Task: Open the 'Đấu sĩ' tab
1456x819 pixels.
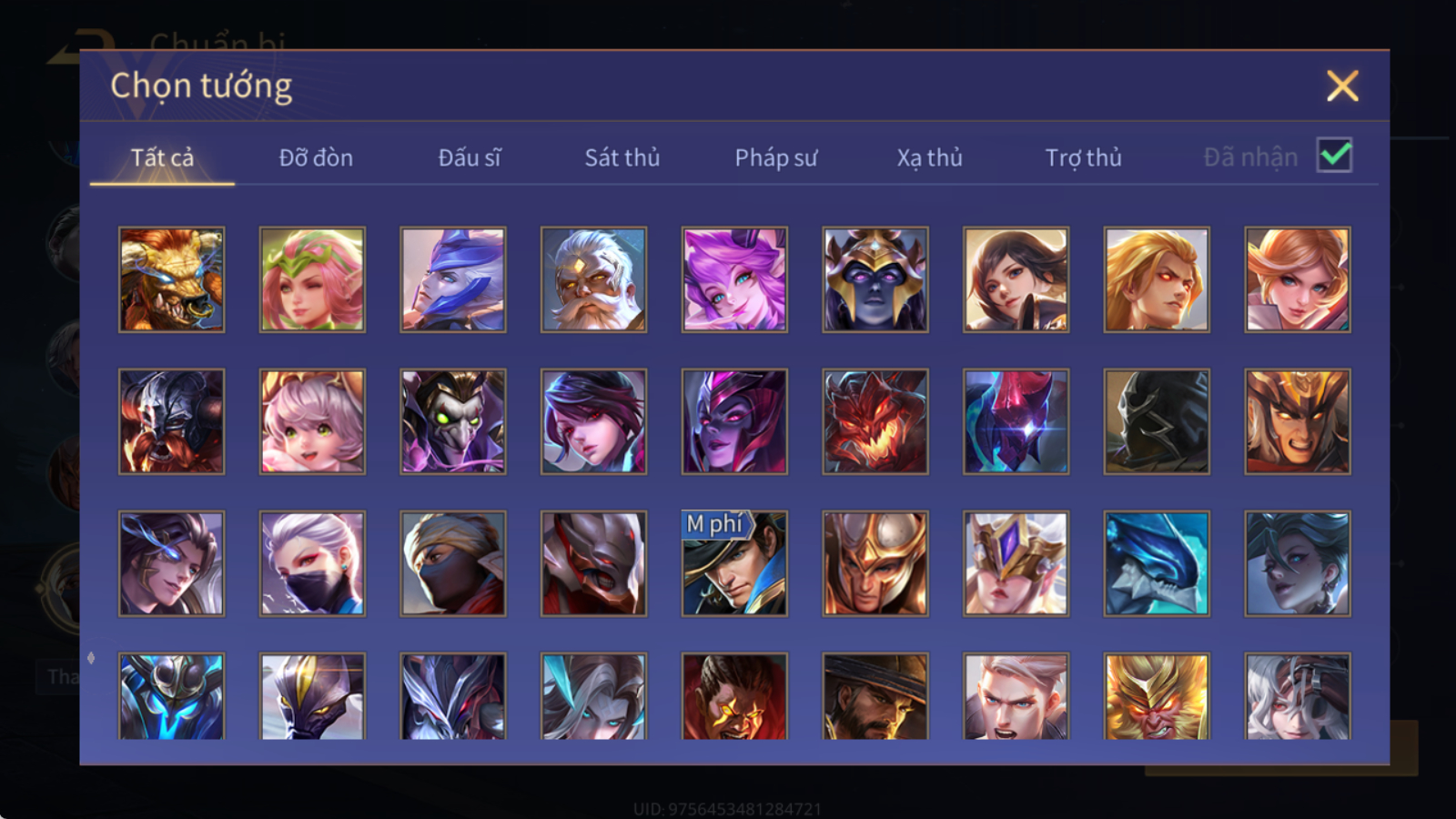Action: pyautogui.click(x=470, y=157)
